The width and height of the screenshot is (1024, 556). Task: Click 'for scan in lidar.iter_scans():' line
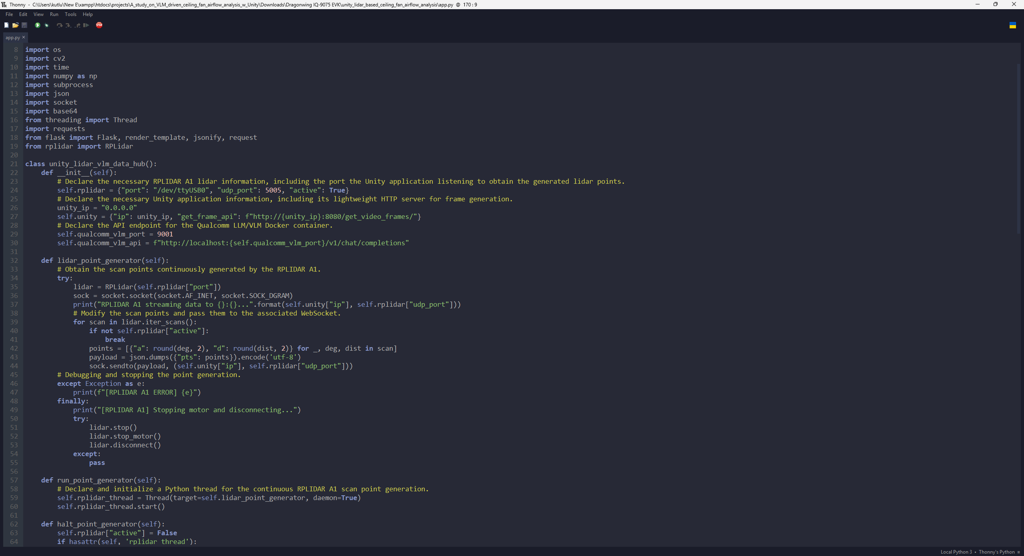point(135,322)
